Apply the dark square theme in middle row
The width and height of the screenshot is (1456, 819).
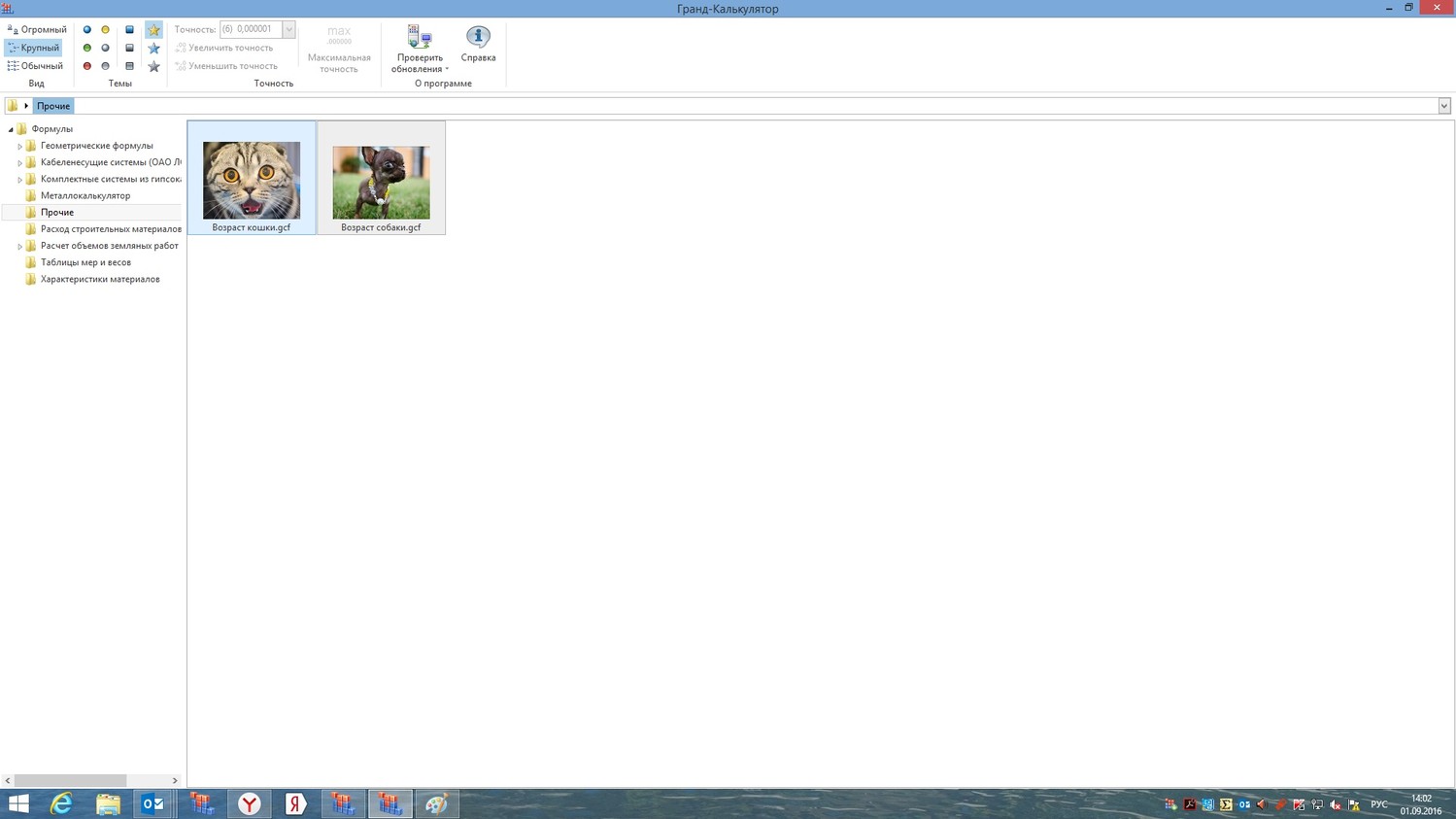pyautogui.click(x=129, y=48)
